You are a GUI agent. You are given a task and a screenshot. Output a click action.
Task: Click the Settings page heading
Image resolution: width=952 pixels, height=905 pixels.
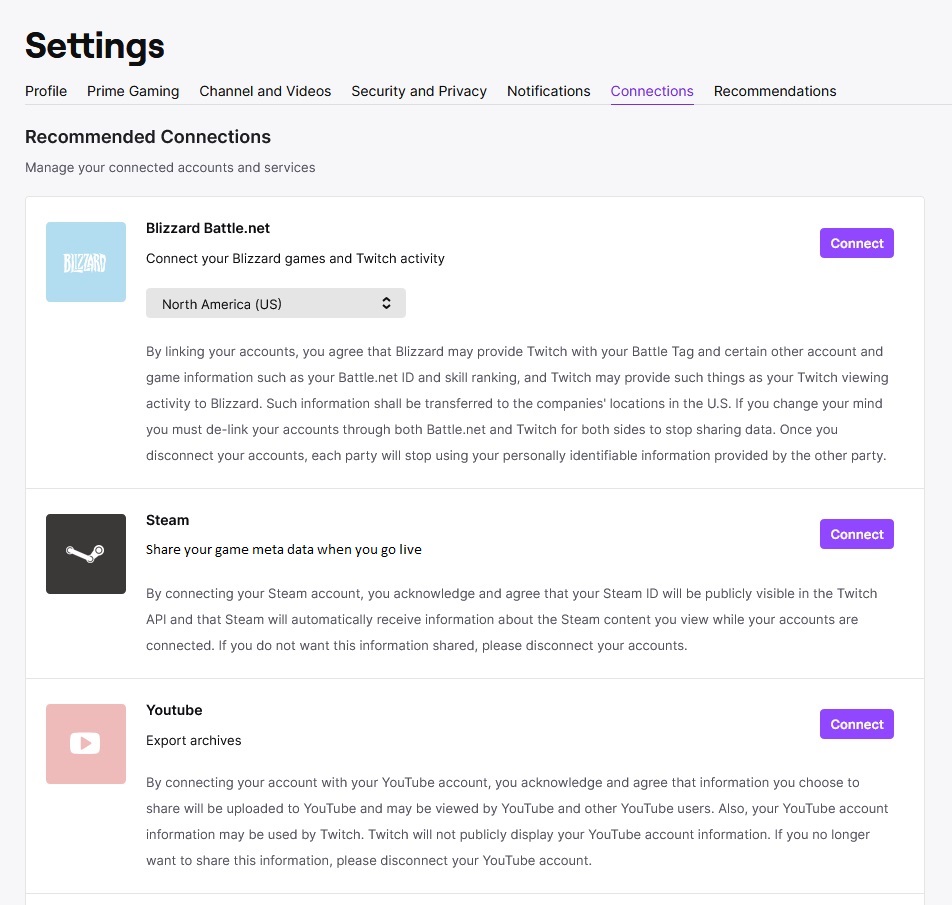coord(95,46)
